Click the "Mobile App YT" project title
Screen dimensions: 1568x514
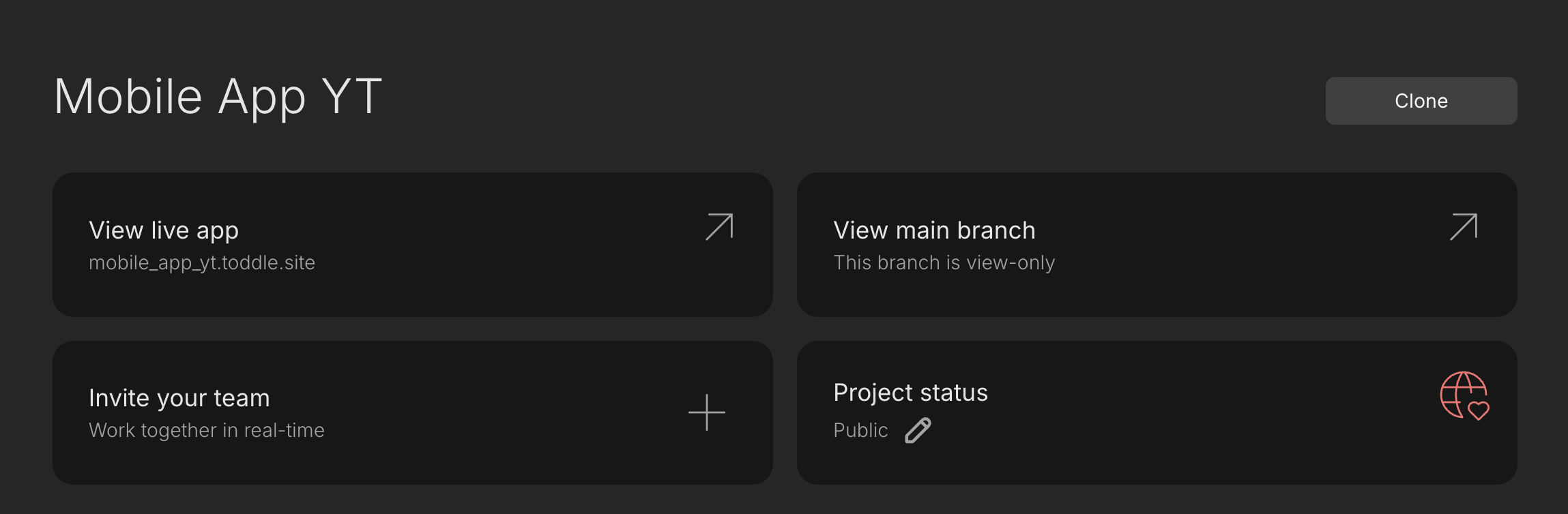[x=218, y=97]
